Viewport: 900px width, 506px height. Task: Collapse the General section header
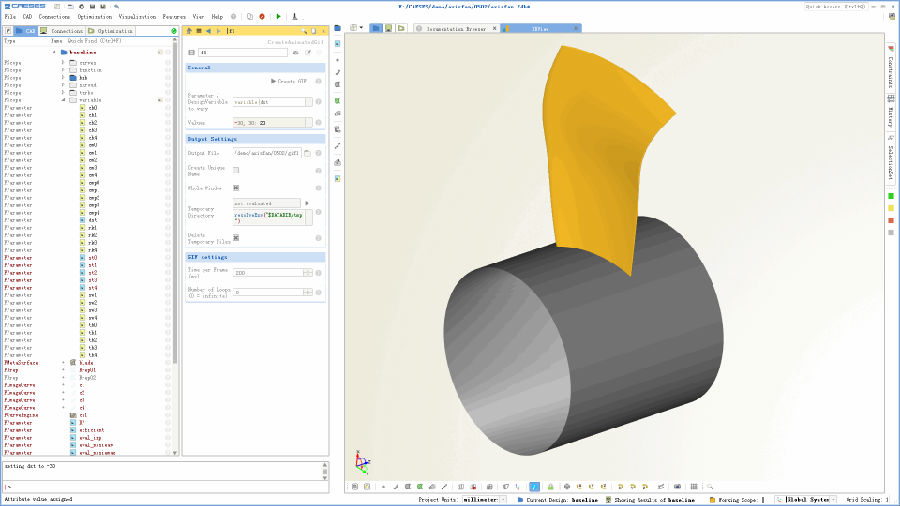click(255, 68)
